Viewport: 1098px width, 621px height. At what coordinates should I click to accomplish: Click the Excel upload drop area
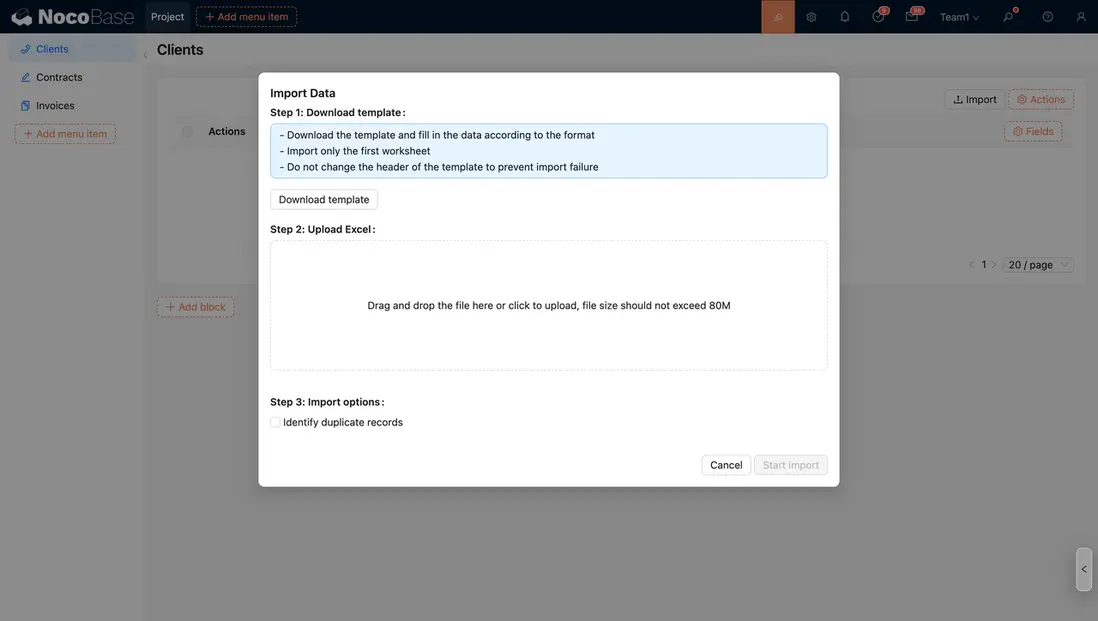(549, 305)
